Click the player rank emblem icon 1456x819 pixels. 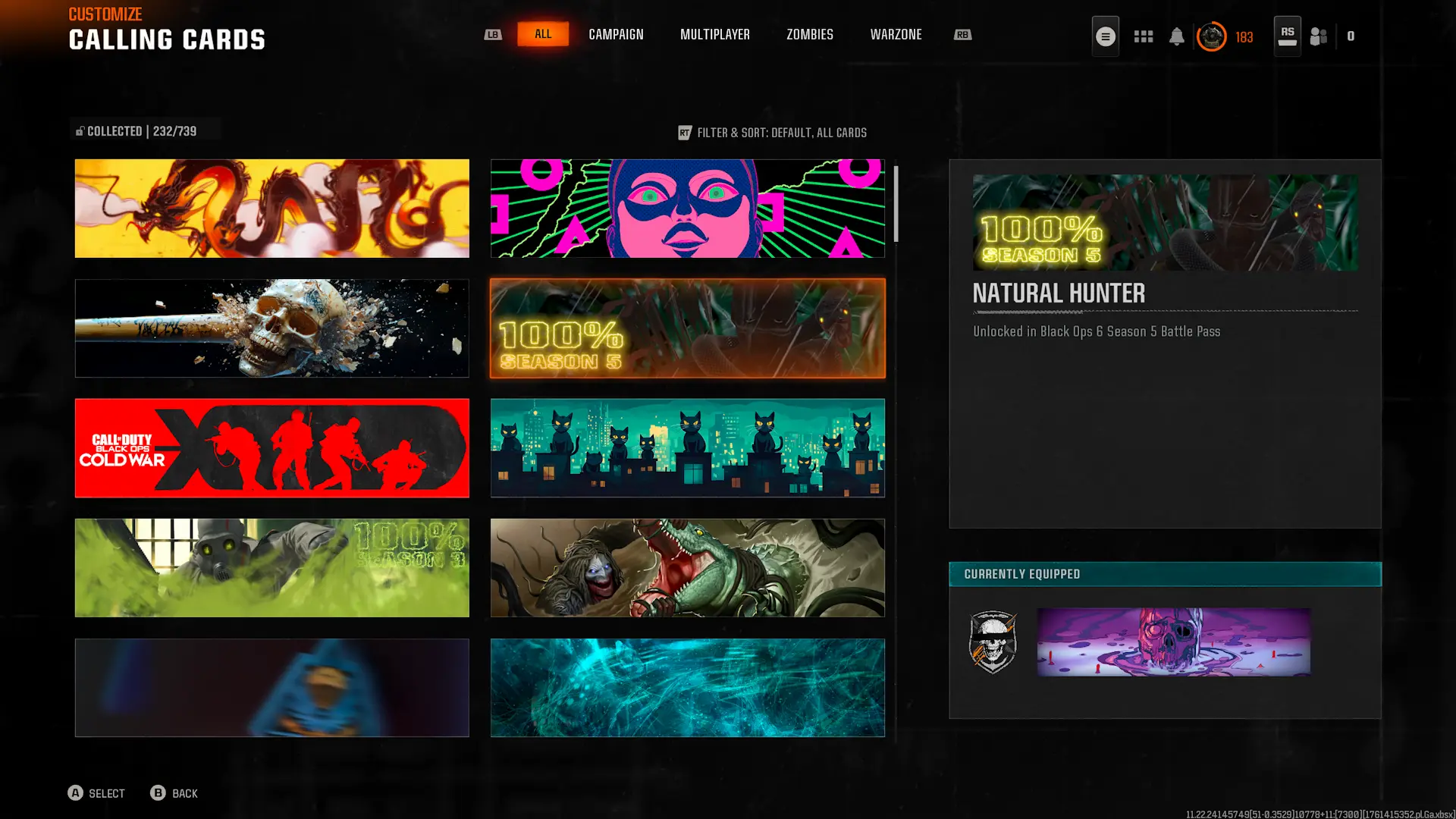(x=1211, y=36)
